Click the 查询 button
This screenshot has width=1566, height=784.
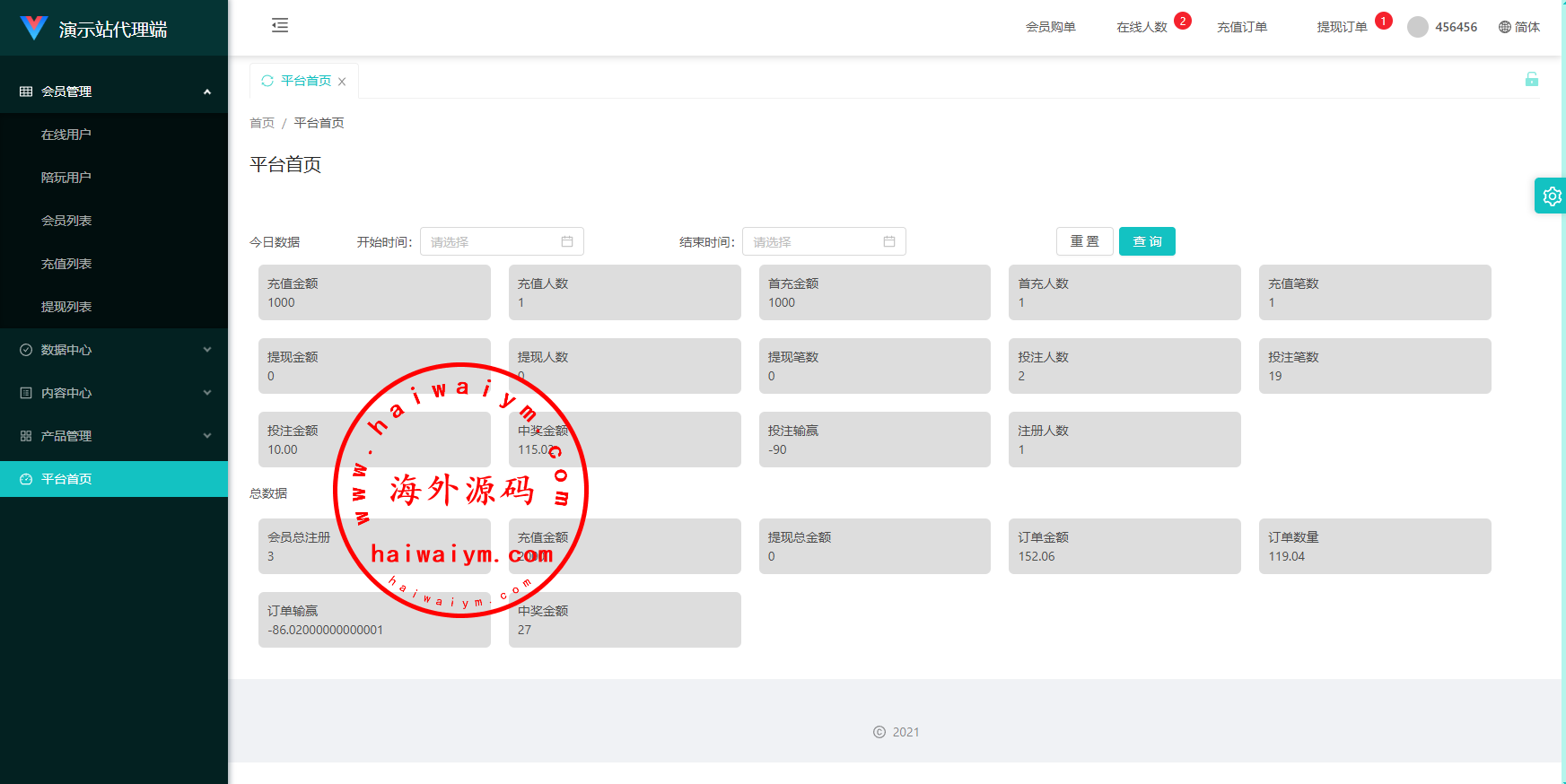1146,241
